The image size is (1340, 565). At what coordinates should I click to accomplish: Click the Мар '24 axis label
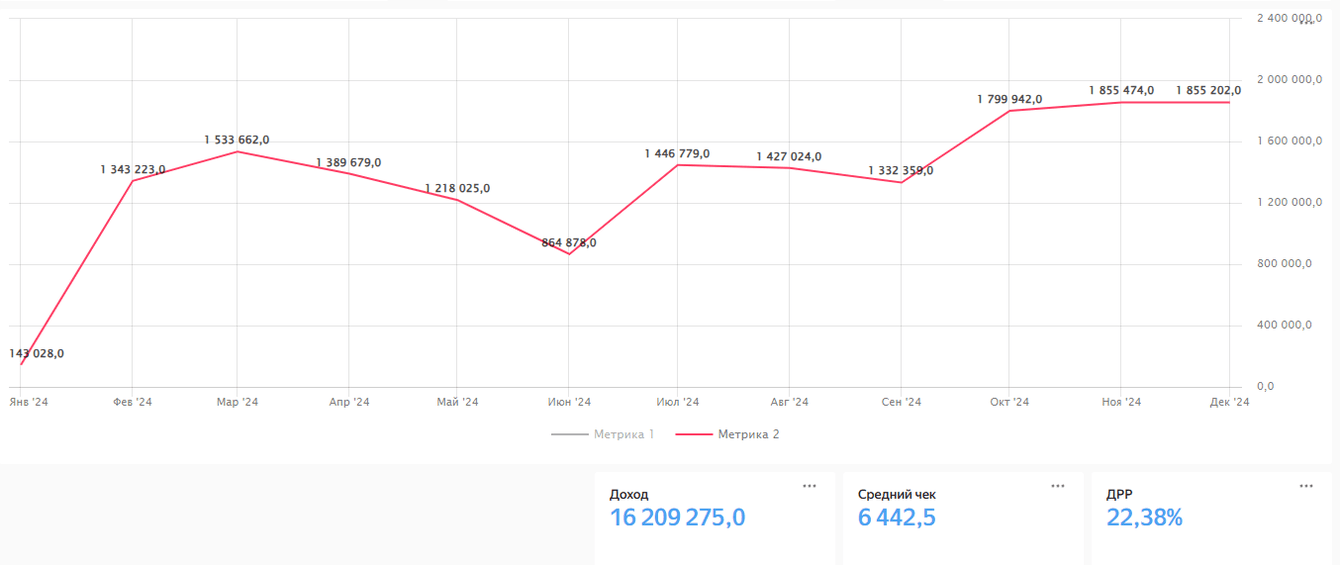pos(237,402)
